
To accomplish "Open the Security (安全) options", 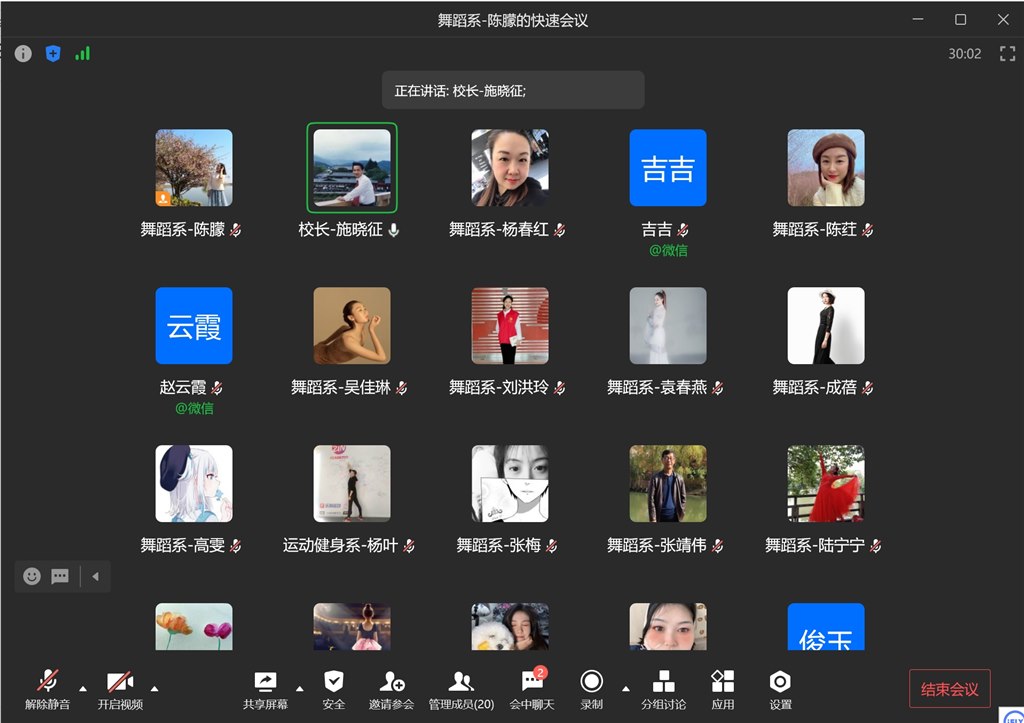I will tap(334, 688).
